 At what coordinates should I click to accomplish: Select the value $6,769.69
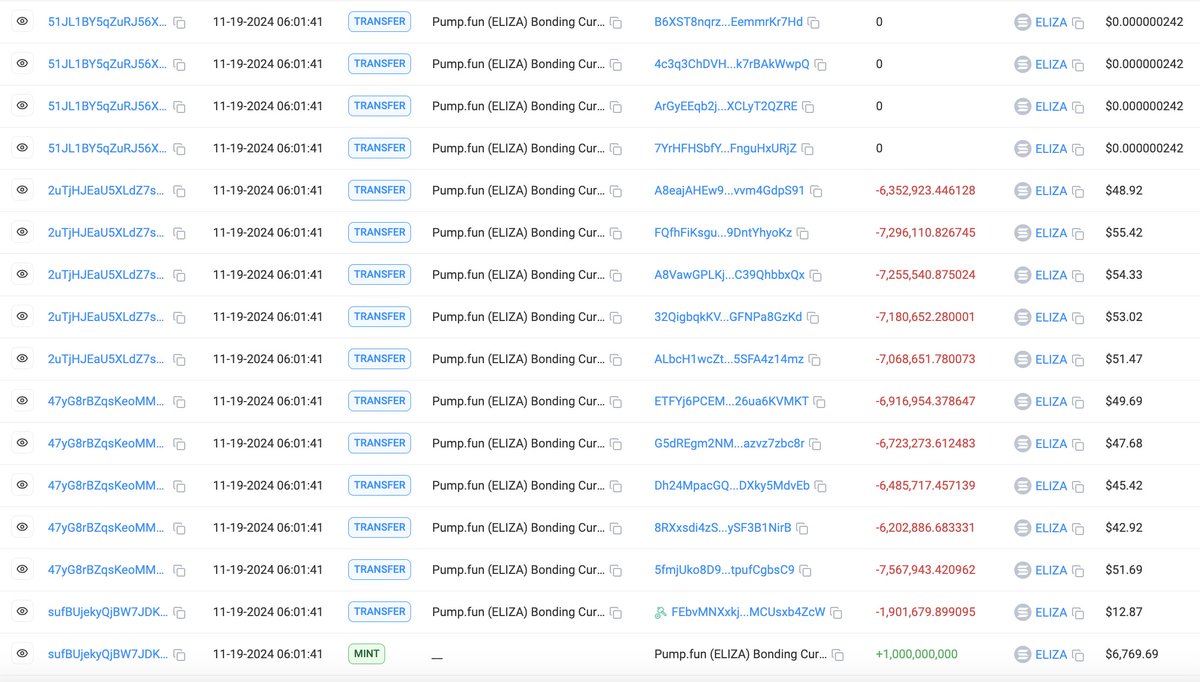pyautogui.click(x=1132, y=654)
